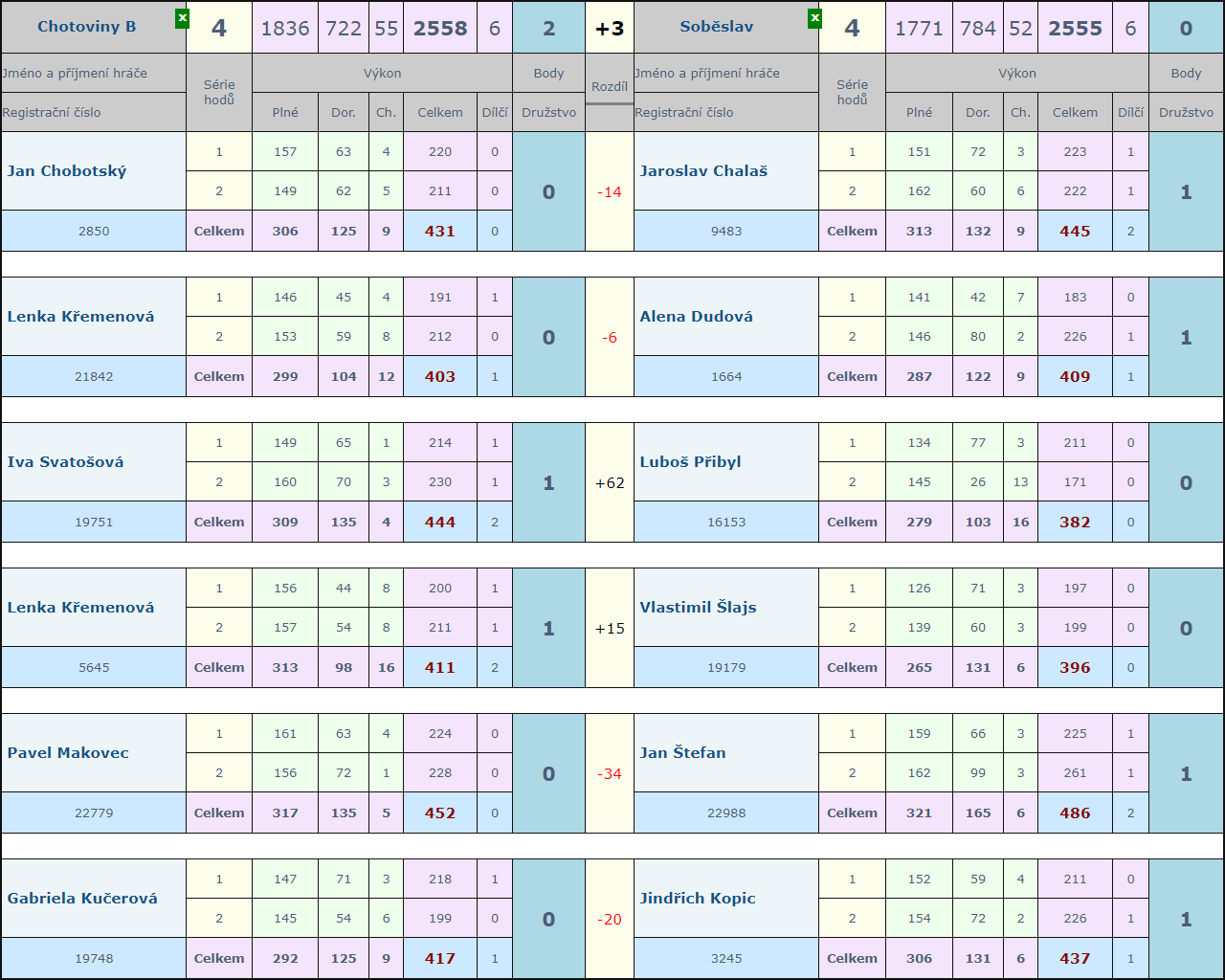The width and height of the screenshot is (1225, 980).
Task: Click registration number 19748
Action: point(94,958)
